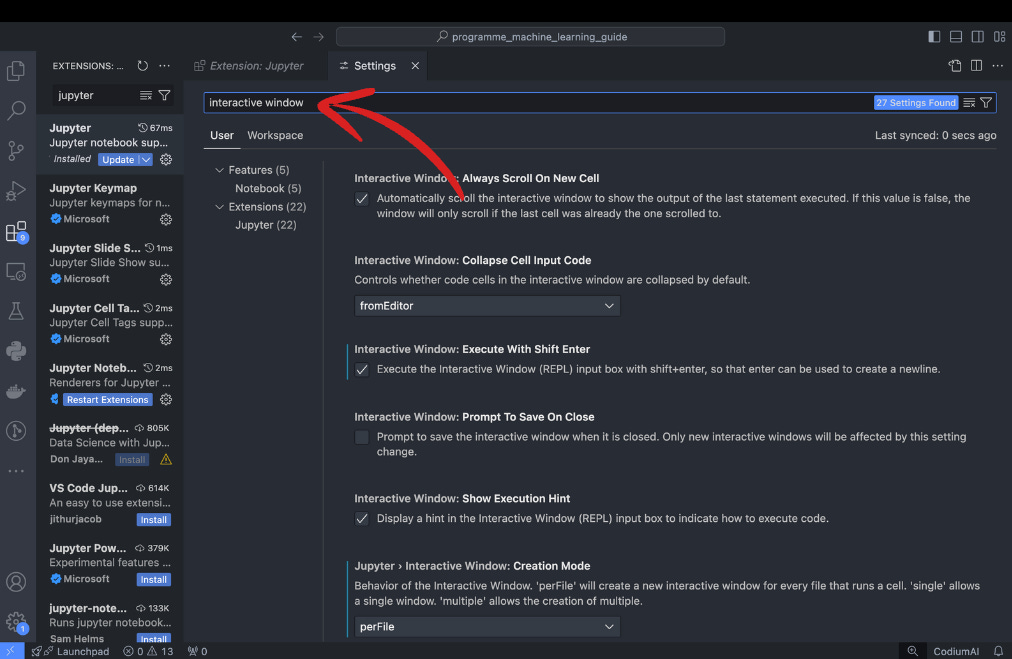Viewport: 1012px width, 659px height.
Task: Click the programme_machine_learning_guide command center
Action: click(x=530, y=37)
